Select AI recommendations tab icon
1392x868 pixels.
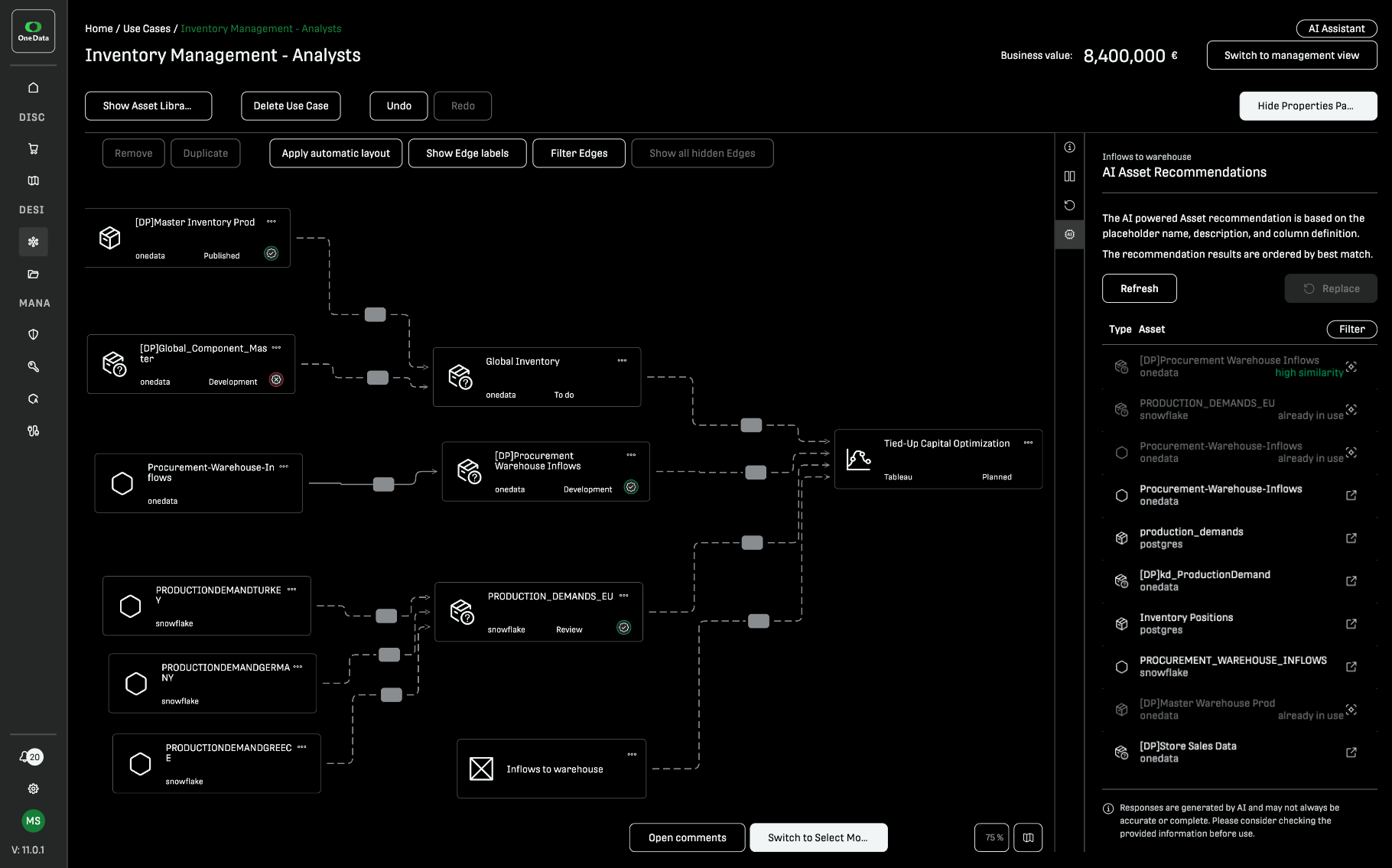[x=1069, y=234]
